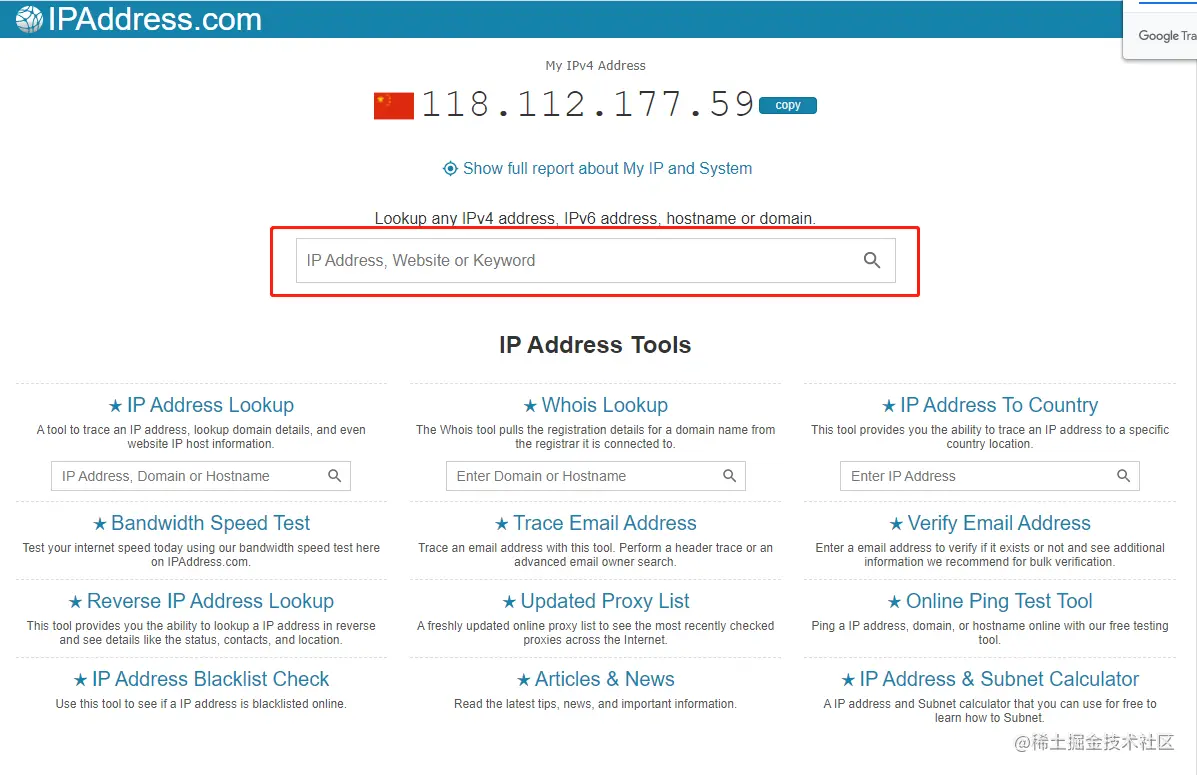The image size is (1197, 775).
Task: Copy the IPv4 address with the copy button
Action: tap(788, 105)
